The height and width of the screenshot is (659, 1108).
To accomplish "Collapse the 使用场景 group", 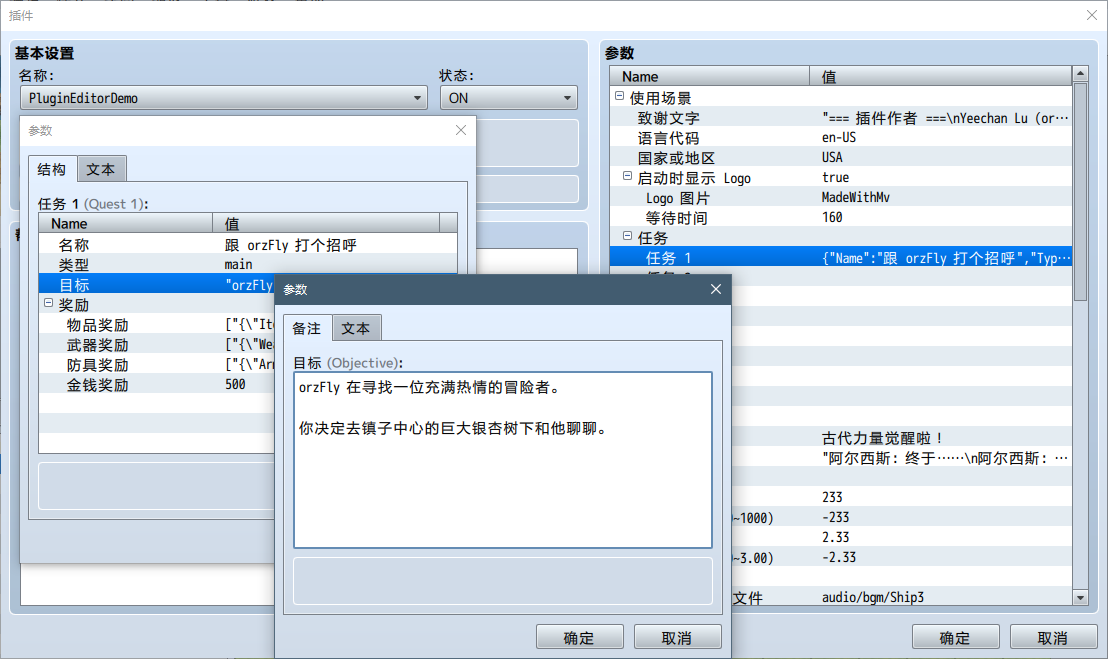I will point(620,96).
